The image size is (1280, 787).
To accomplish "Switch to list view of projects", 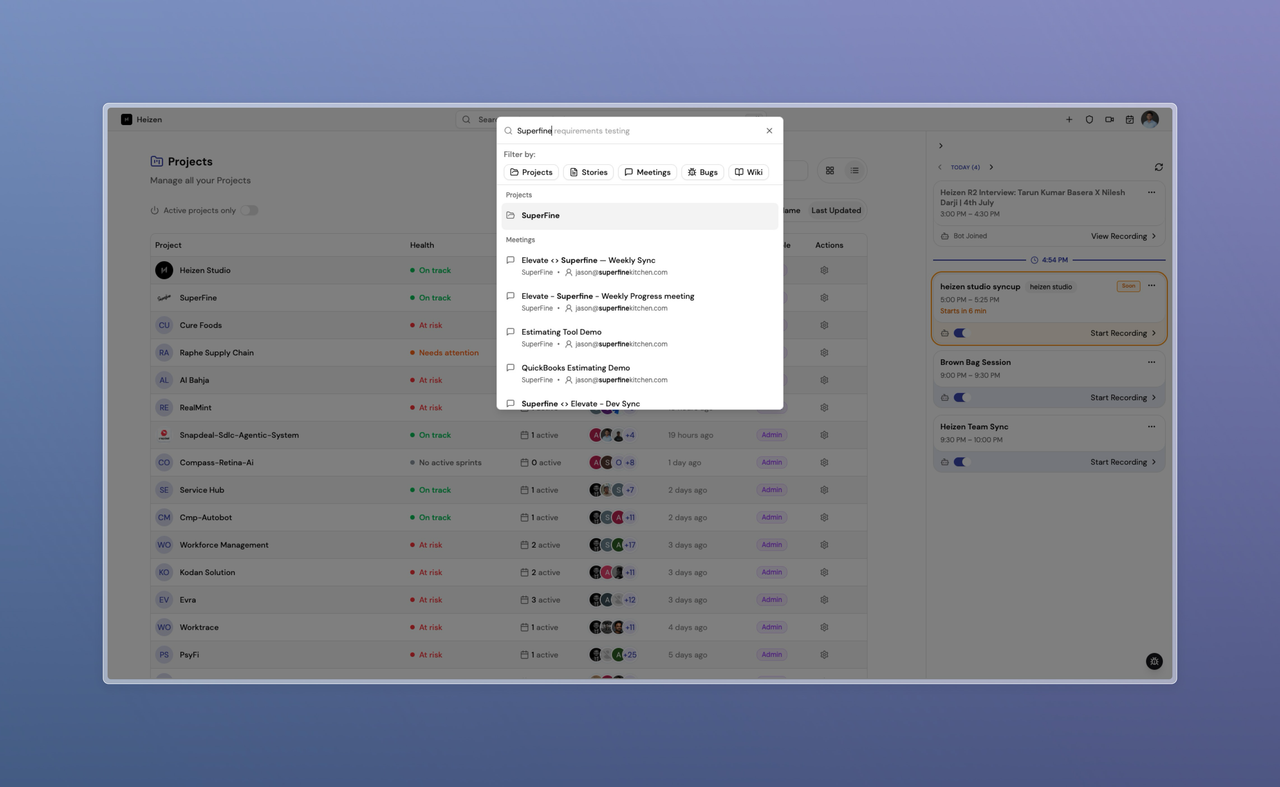I will (855, 171).
